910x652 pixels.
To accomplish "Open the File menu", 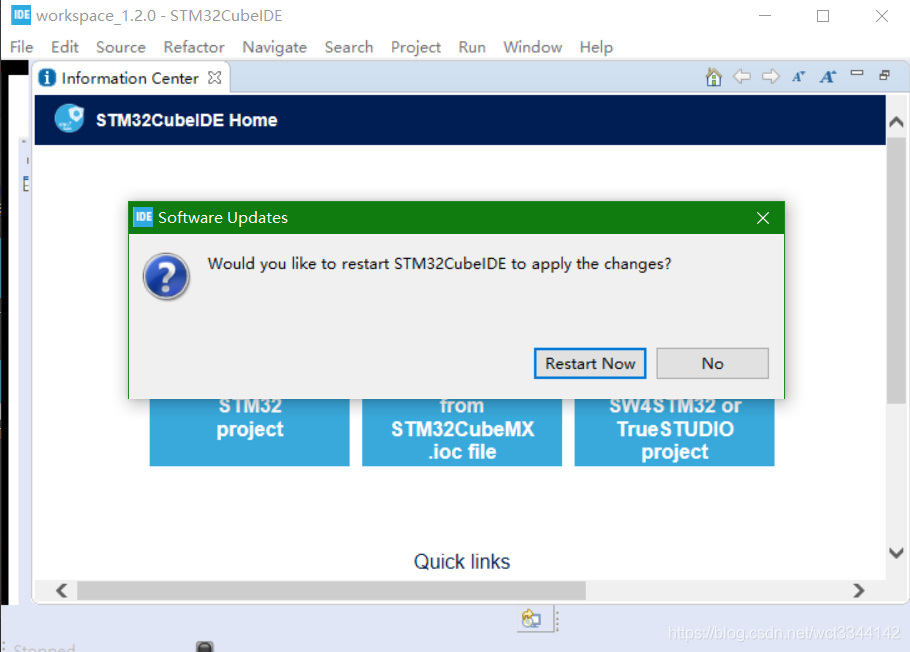I will click(x=21, y=47).
